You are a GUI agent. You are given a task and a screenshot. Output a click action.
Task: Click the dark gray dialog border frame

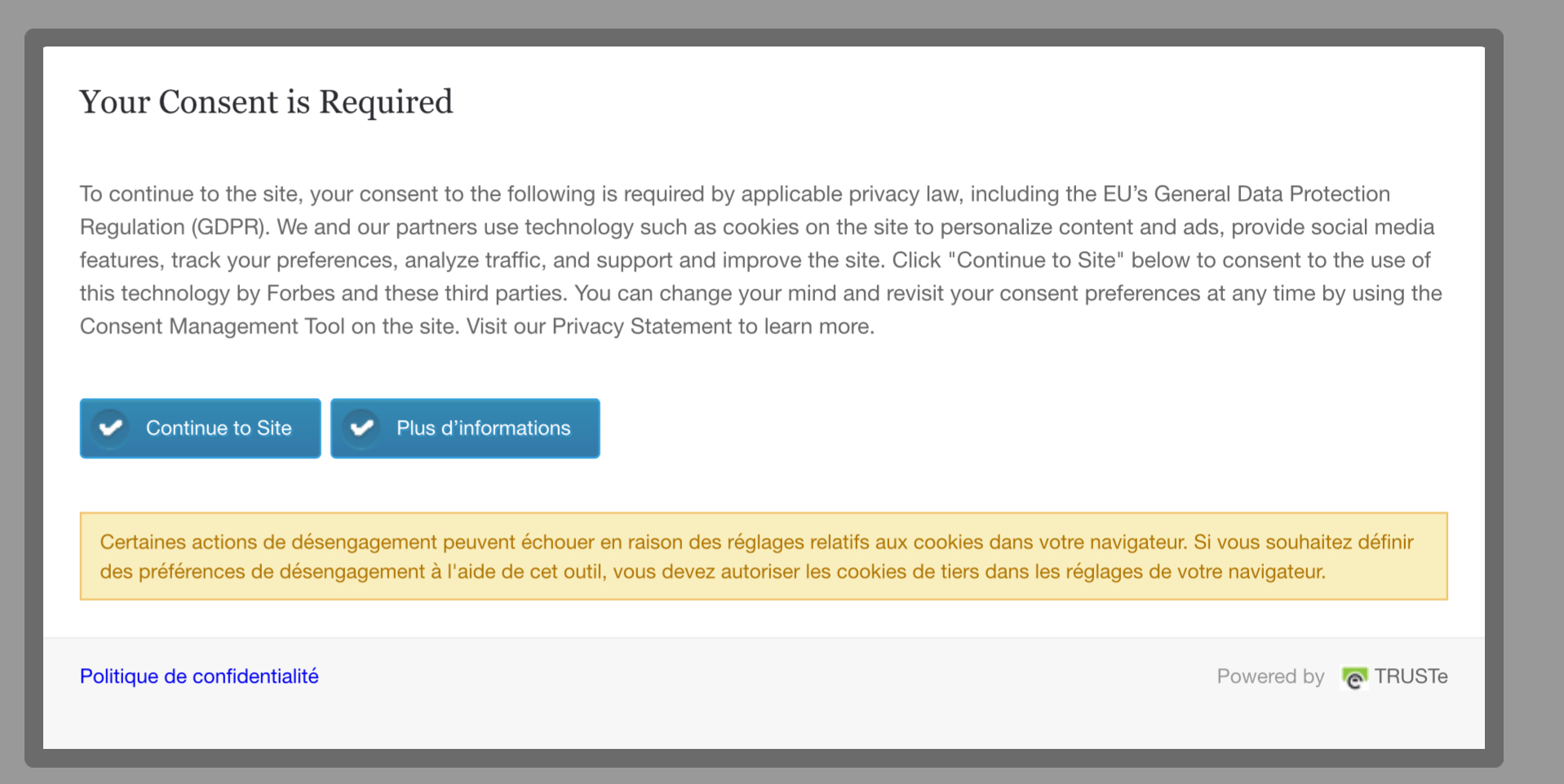click(x=33, y=408)
